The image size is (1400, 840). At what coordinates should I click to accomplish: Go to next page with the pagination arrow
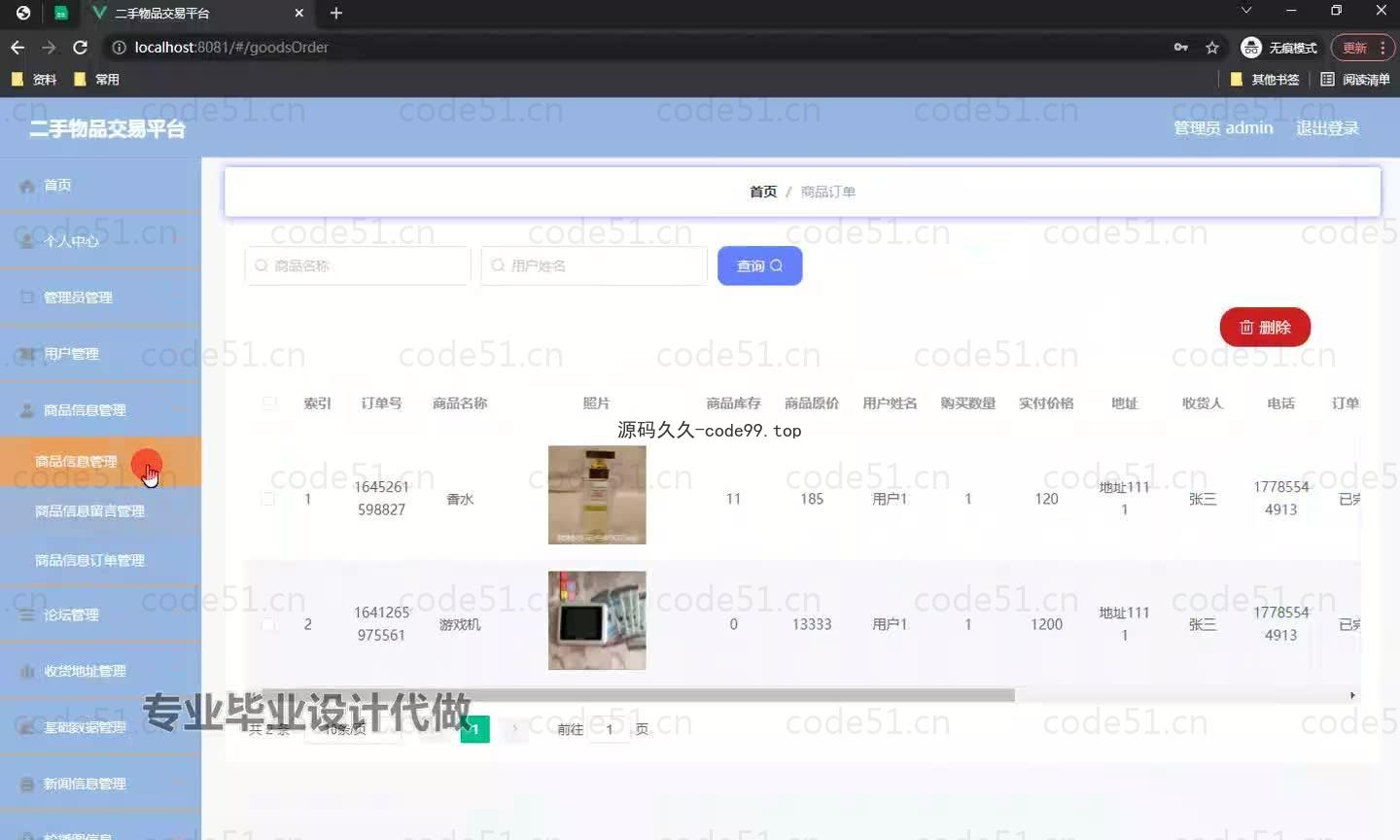point(515,729)
